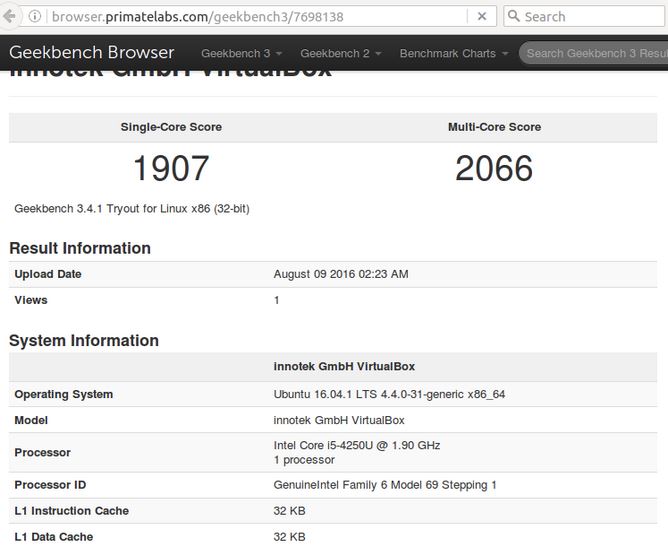Select L1 Instruction Cache label
Viewport: 668px width, 547px height.
coord(72,511)
